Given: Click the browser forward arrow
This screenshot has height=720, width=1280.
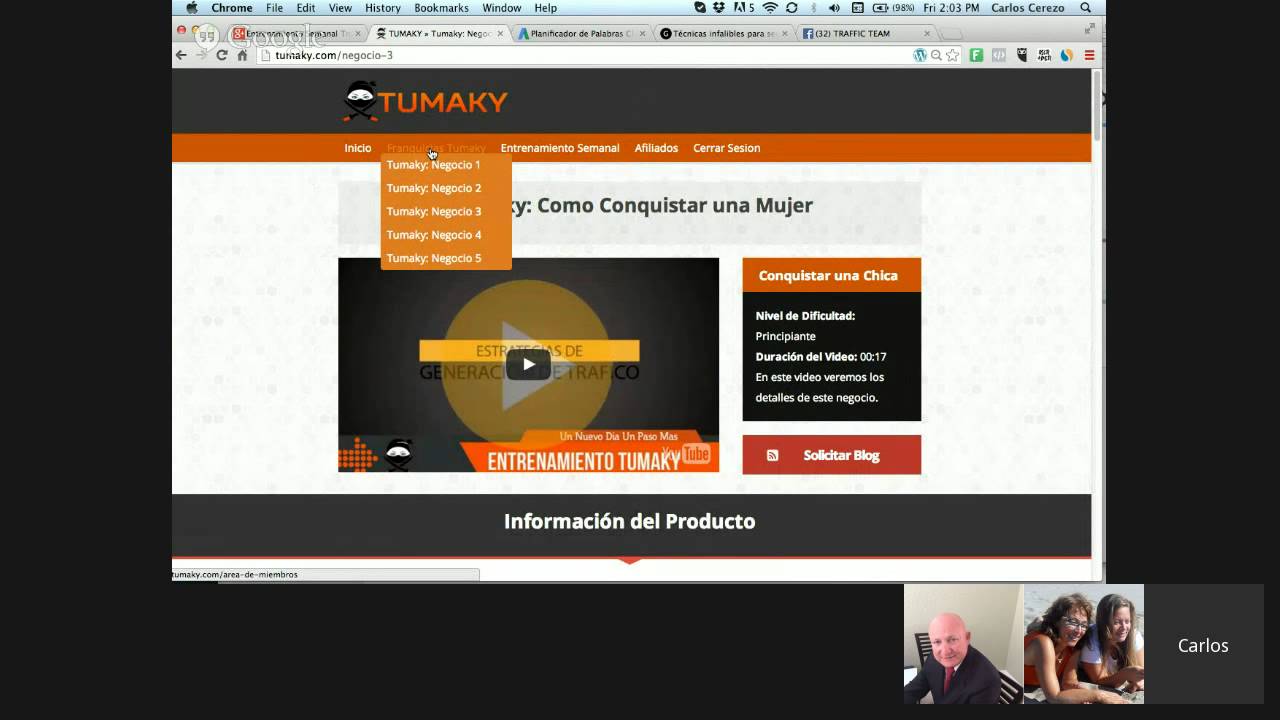Looking at the screenshot, I should (201, 55).
